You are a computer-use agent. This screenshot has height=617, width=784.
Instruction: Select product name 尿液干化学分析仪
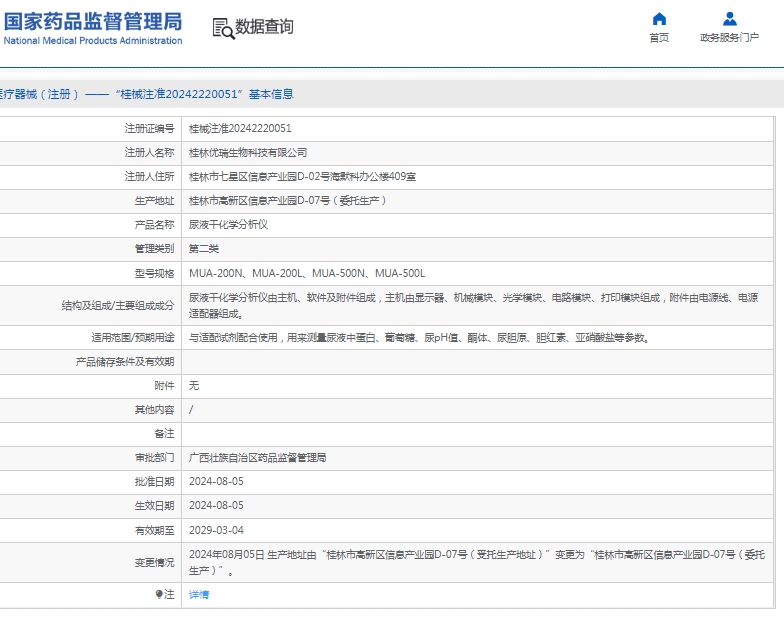[228, 224]
